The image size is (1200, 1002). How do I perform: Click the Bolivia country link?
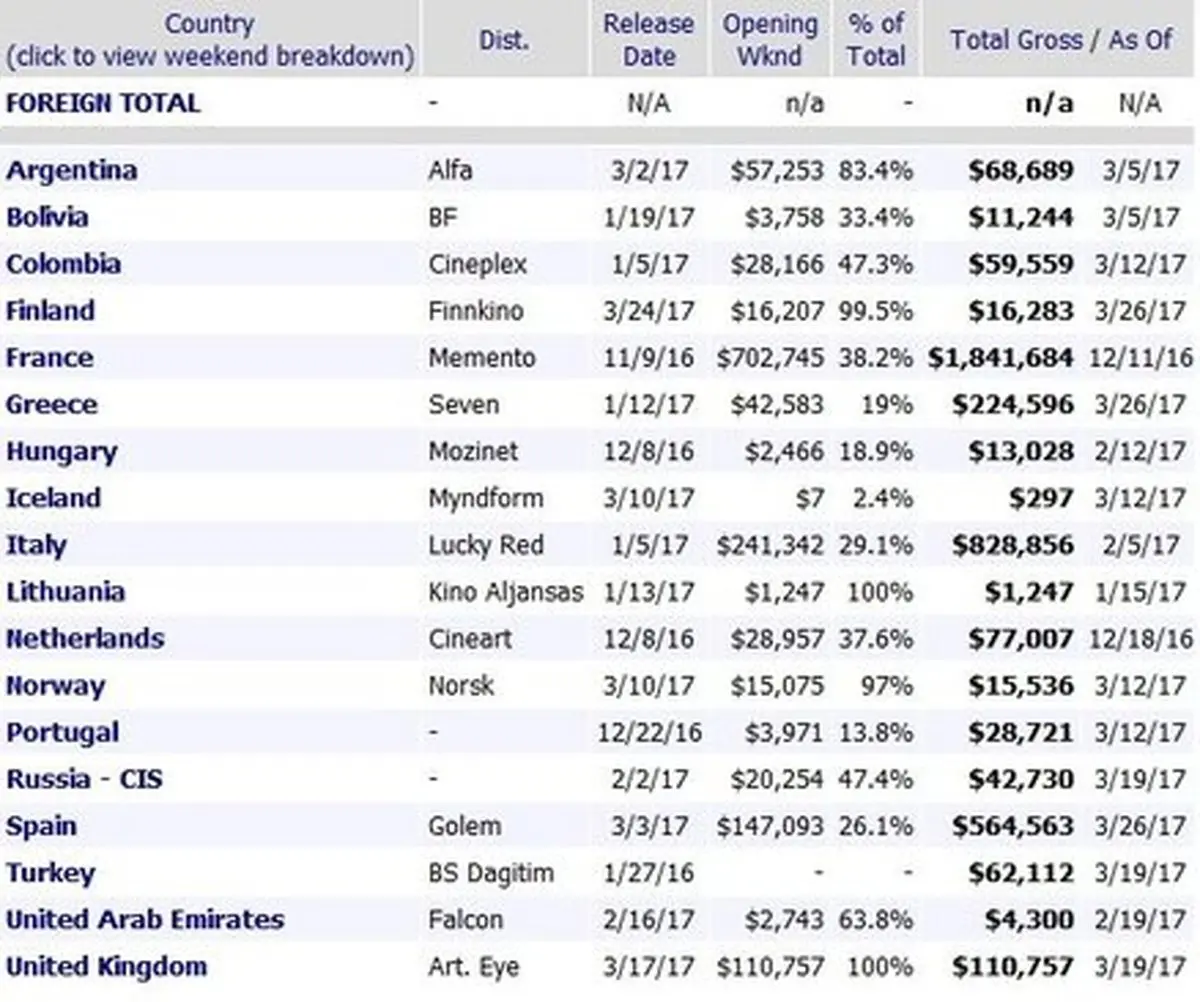[47, 217]
